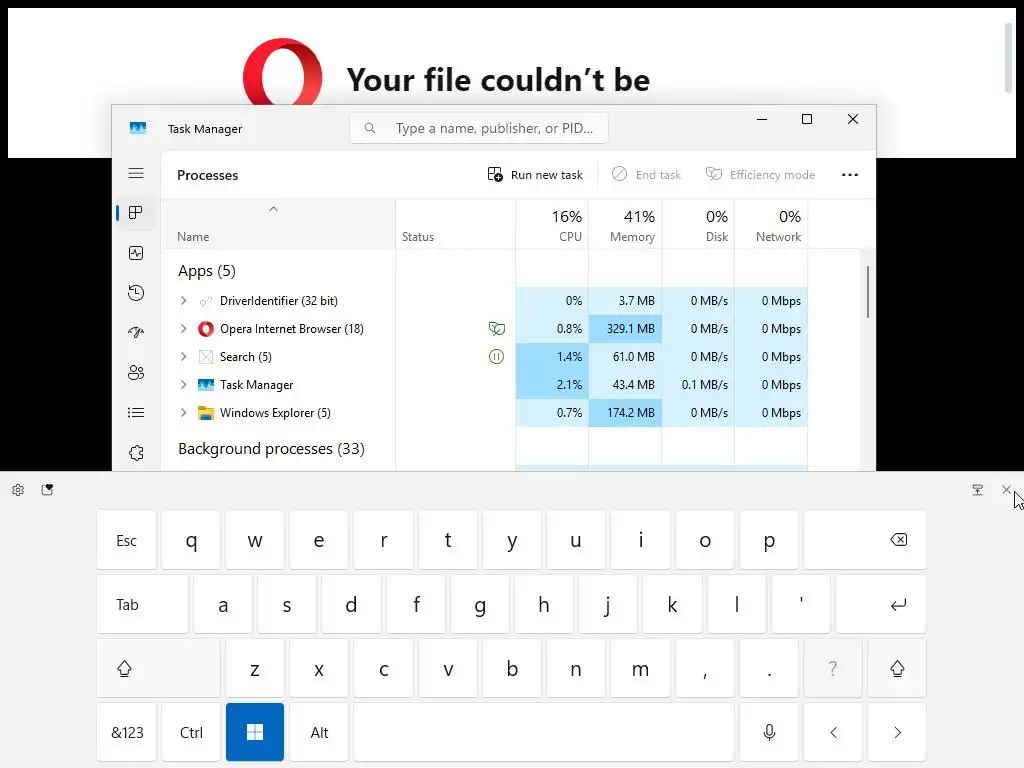Sort processes by Status column
The image size is (1024, 768).
(455, 225)
